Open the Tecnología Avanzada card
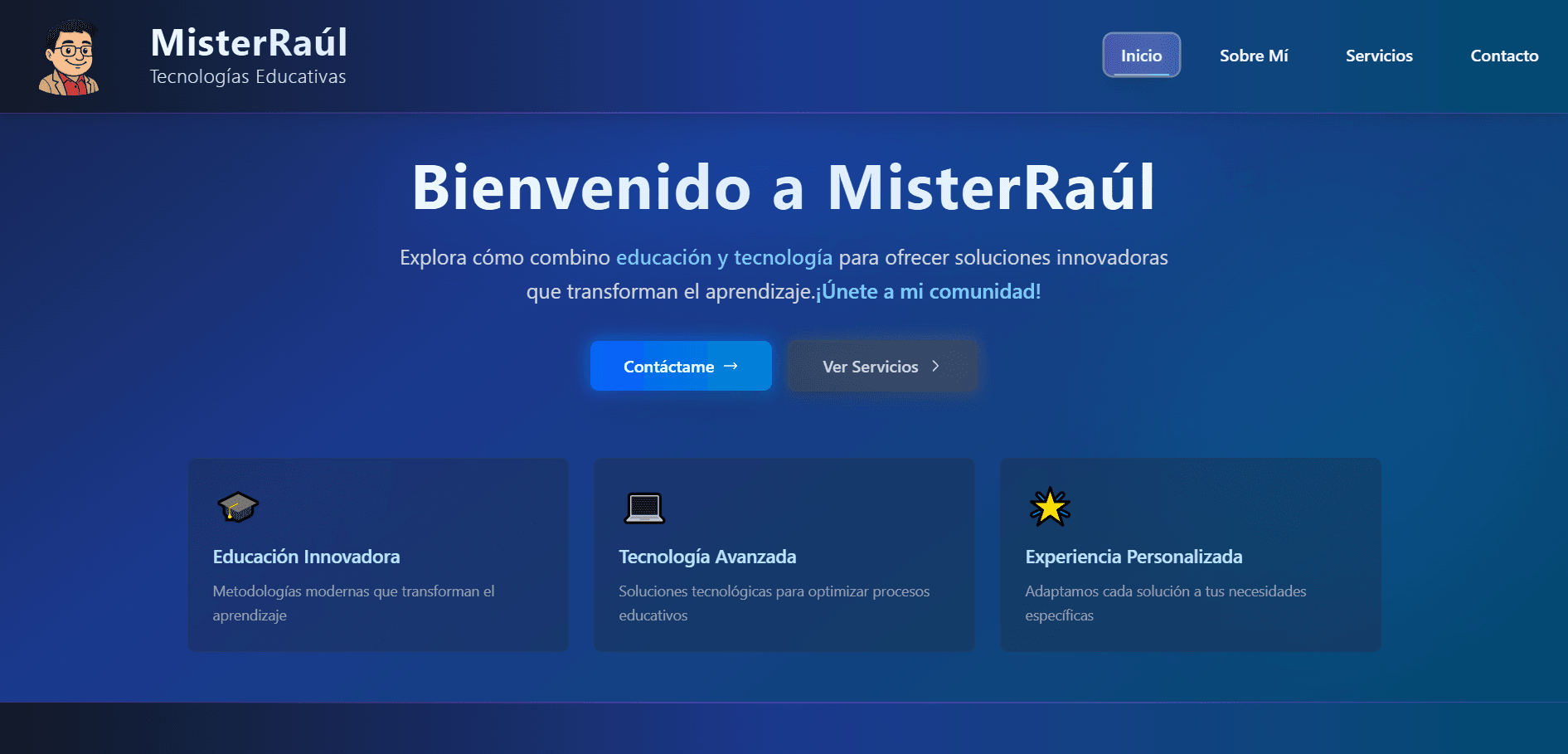The image size is (1568, 754). tap(784, 555)
